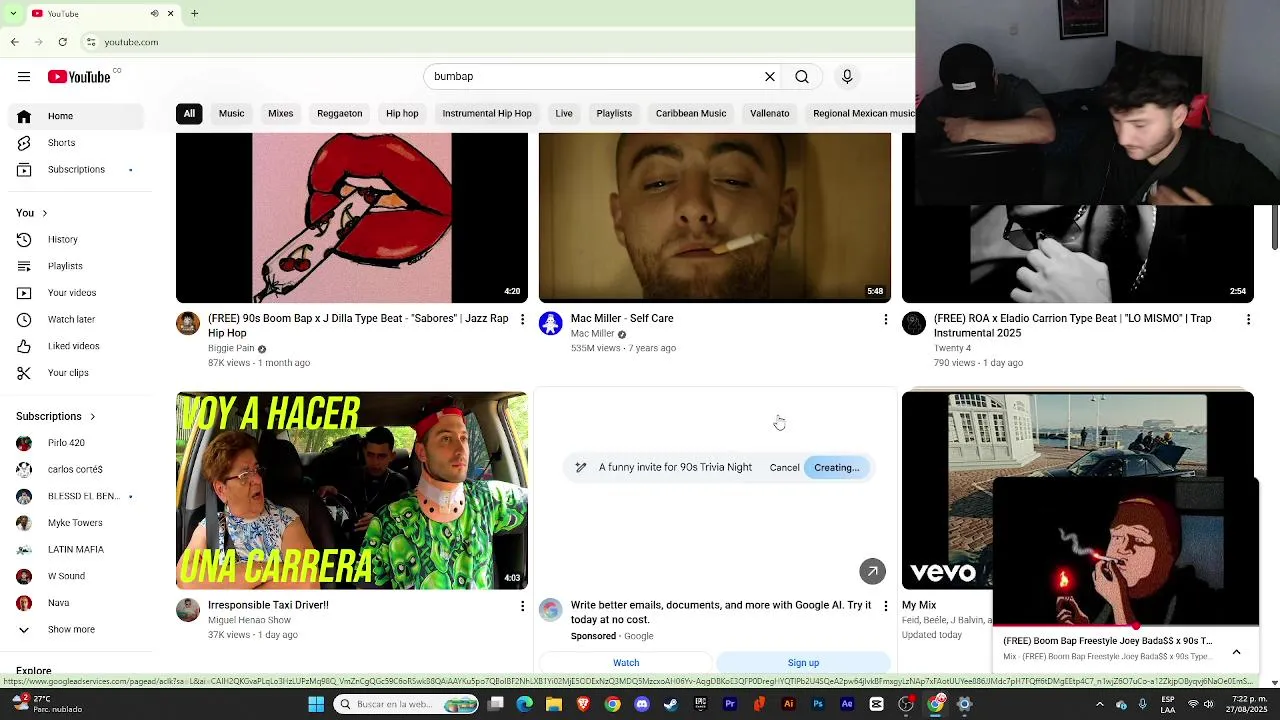This screenshot has width=1280, height=720.
Task: Go to Home in the sidebar
Action: click(x=76, y=116)
